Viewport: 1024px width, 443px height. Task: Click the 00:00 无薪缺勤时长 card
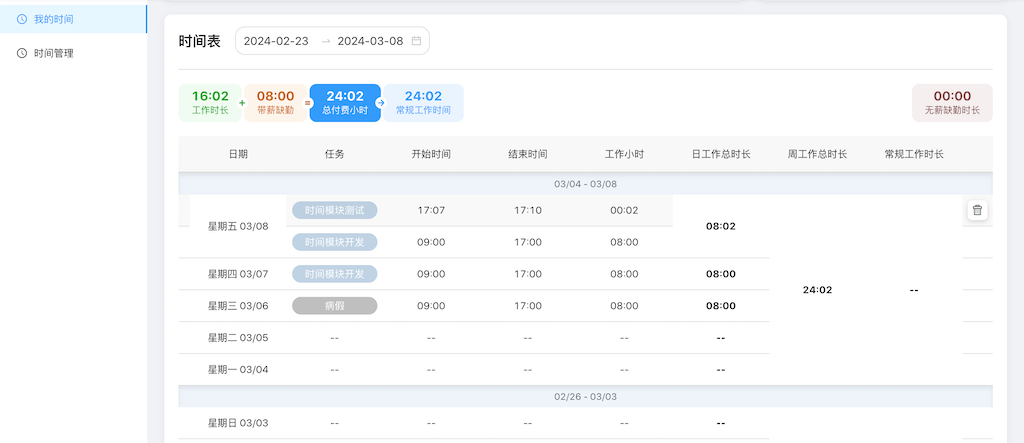[952, 103]
